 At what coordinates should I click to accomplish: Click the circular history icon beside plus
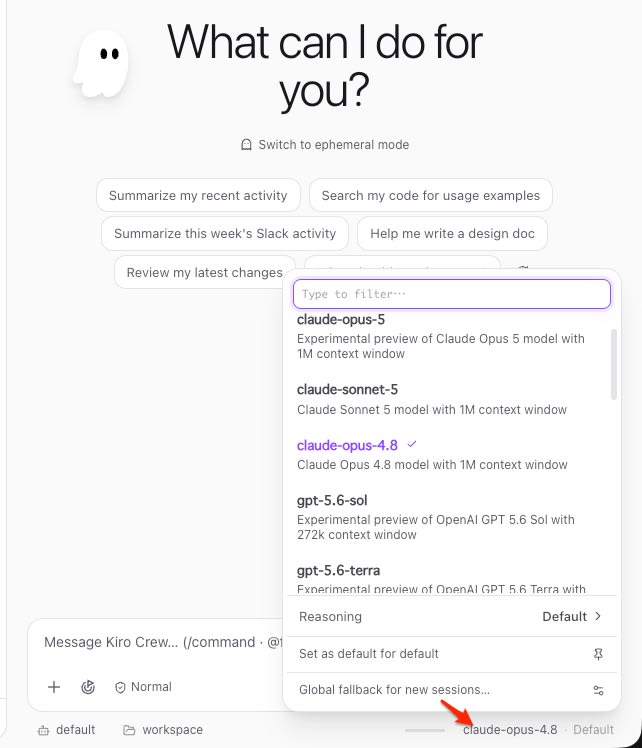pyautogui.click(x=88, y=687)
